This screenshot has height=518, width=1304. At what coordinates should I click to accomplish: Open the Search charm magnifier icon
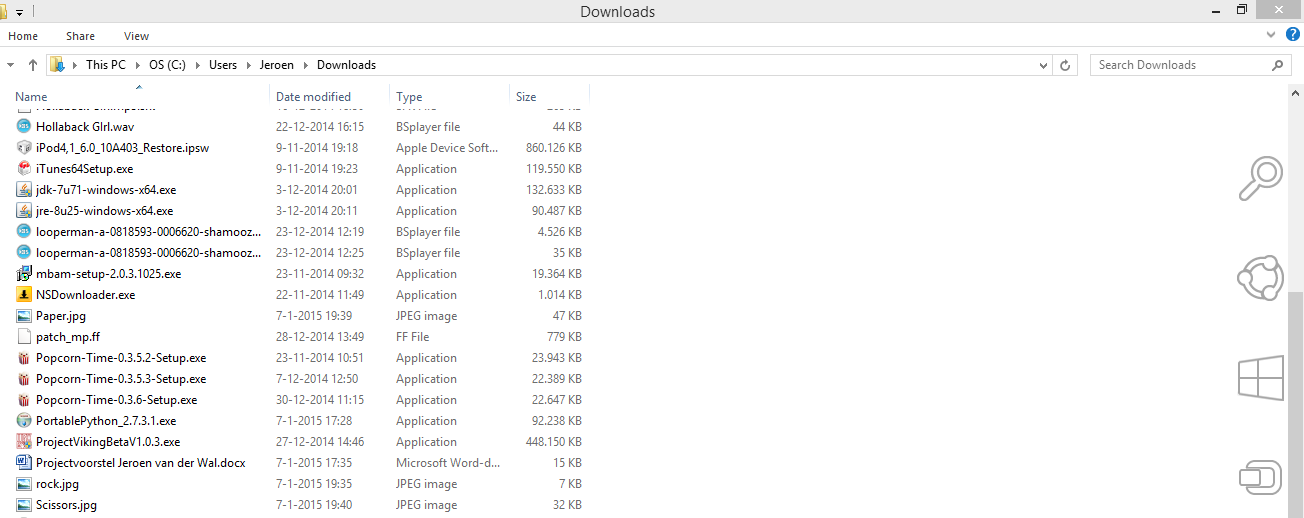click(1260, 179)
